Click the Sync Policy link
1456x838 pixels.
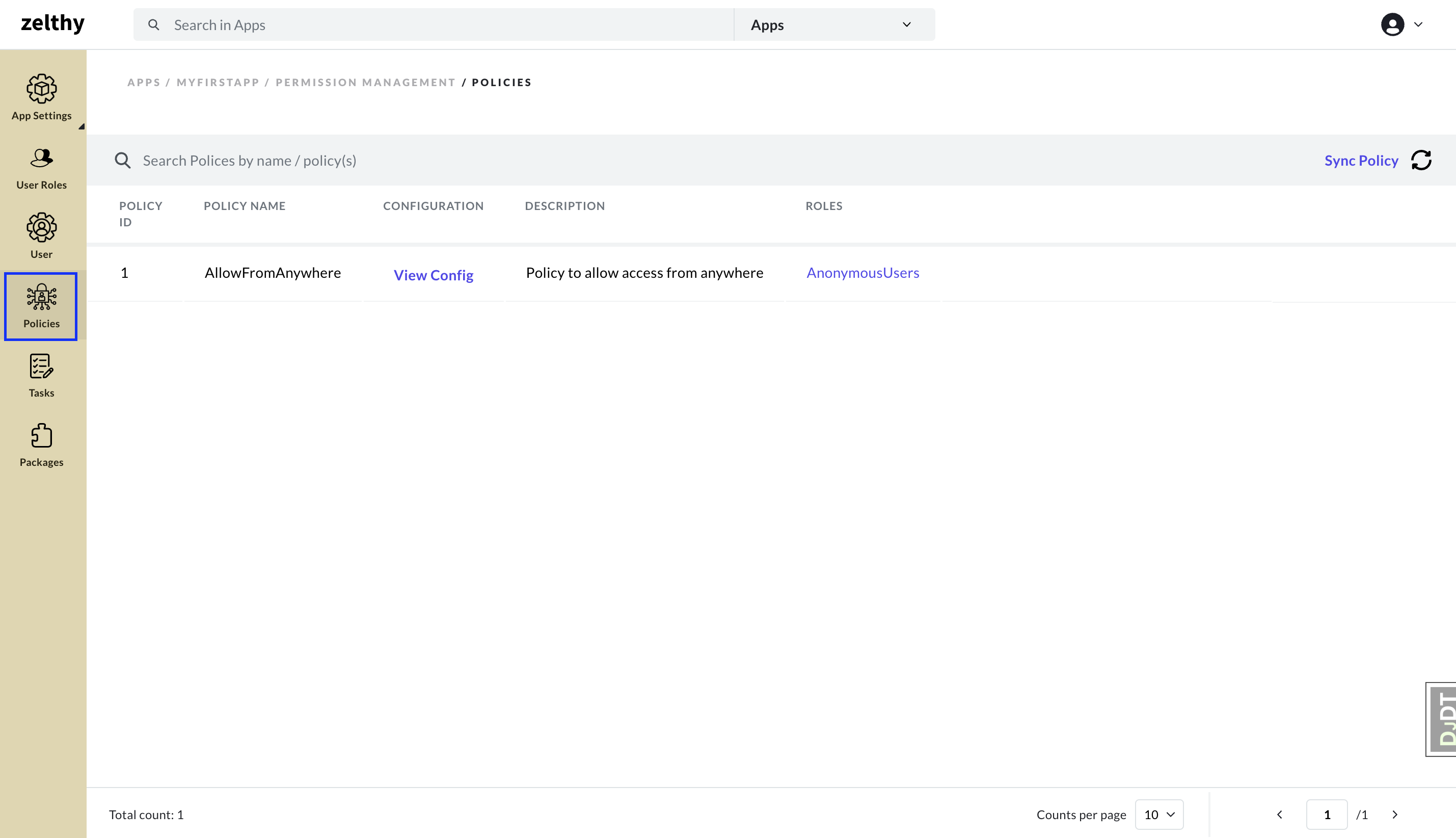coord(1361,160)
